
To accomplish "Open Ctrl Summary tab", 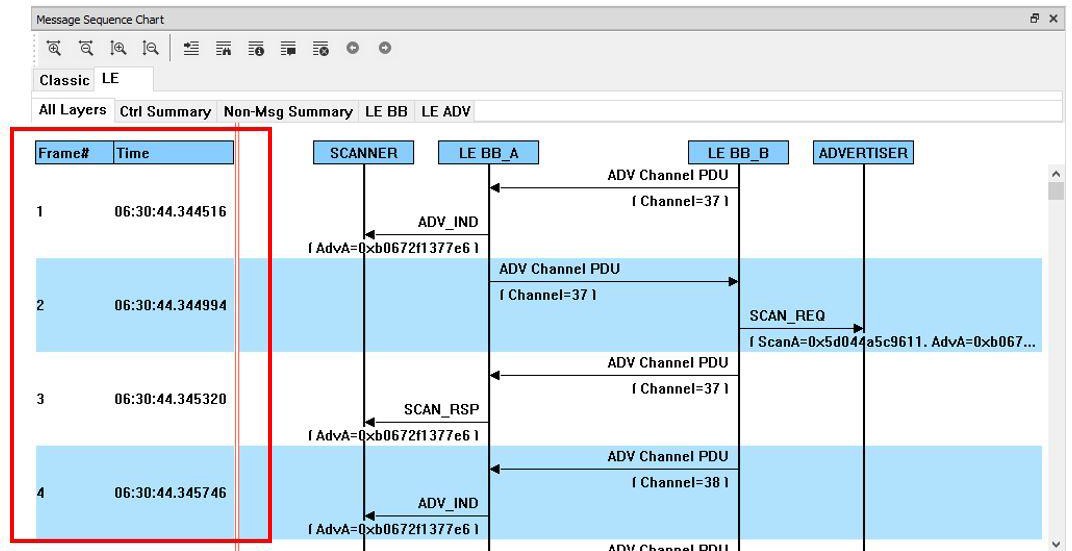I will 165,111.
